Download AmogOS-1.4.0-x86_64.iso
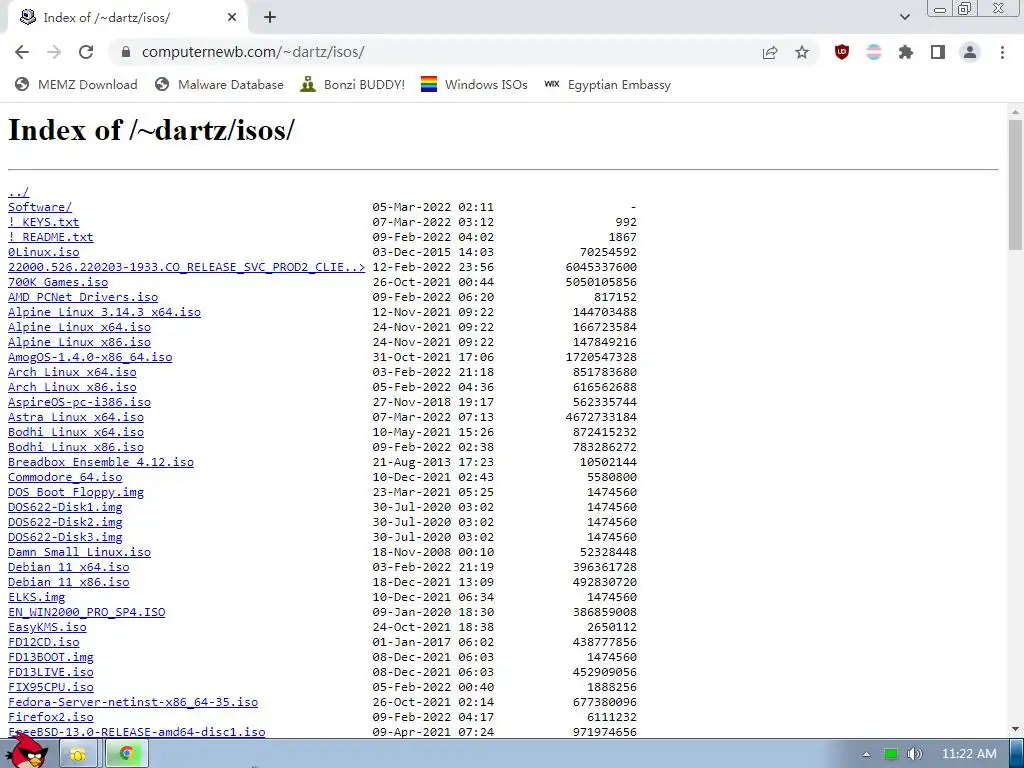The image size is (1024, 768). 90,357
